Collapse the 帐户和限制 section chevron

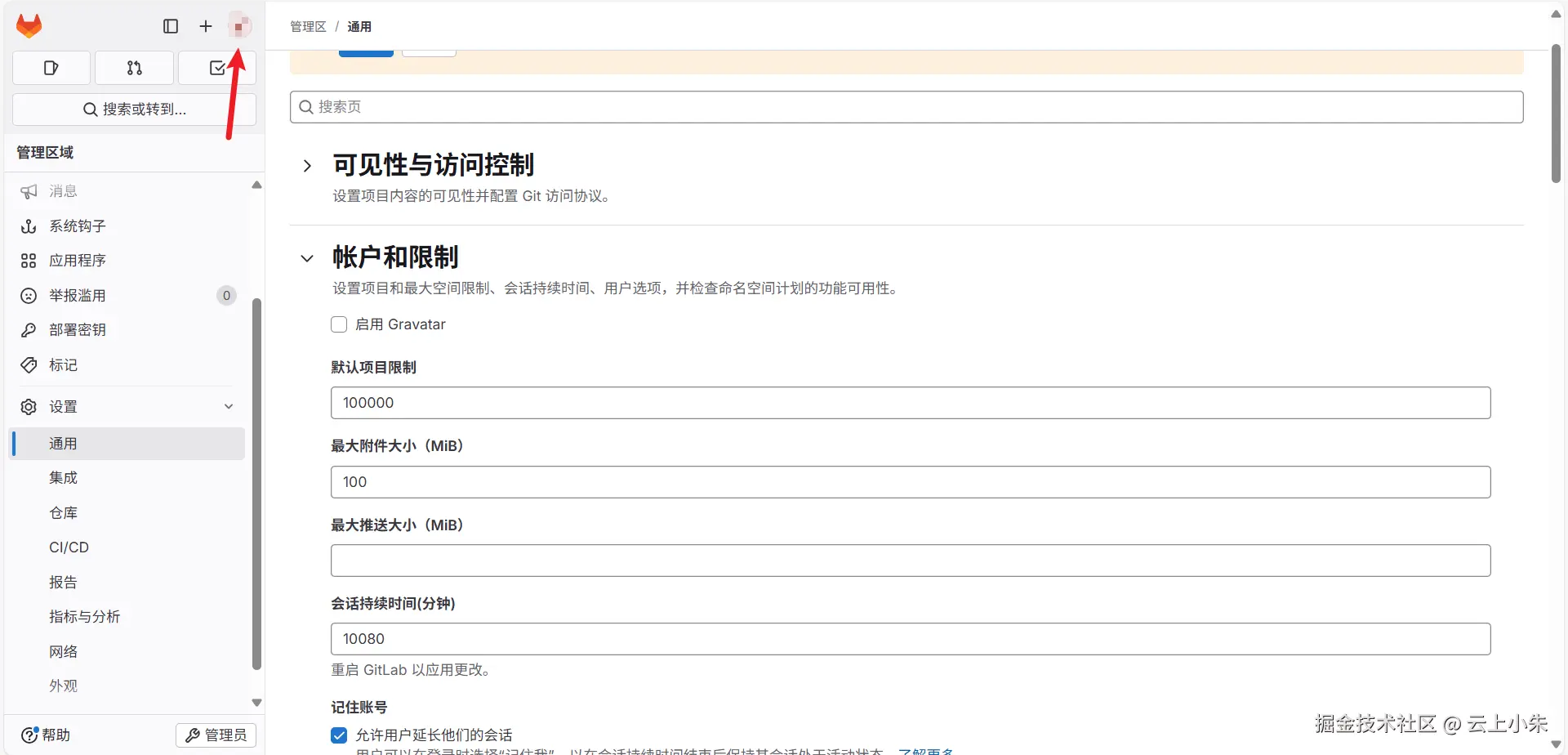coord(307,258)
